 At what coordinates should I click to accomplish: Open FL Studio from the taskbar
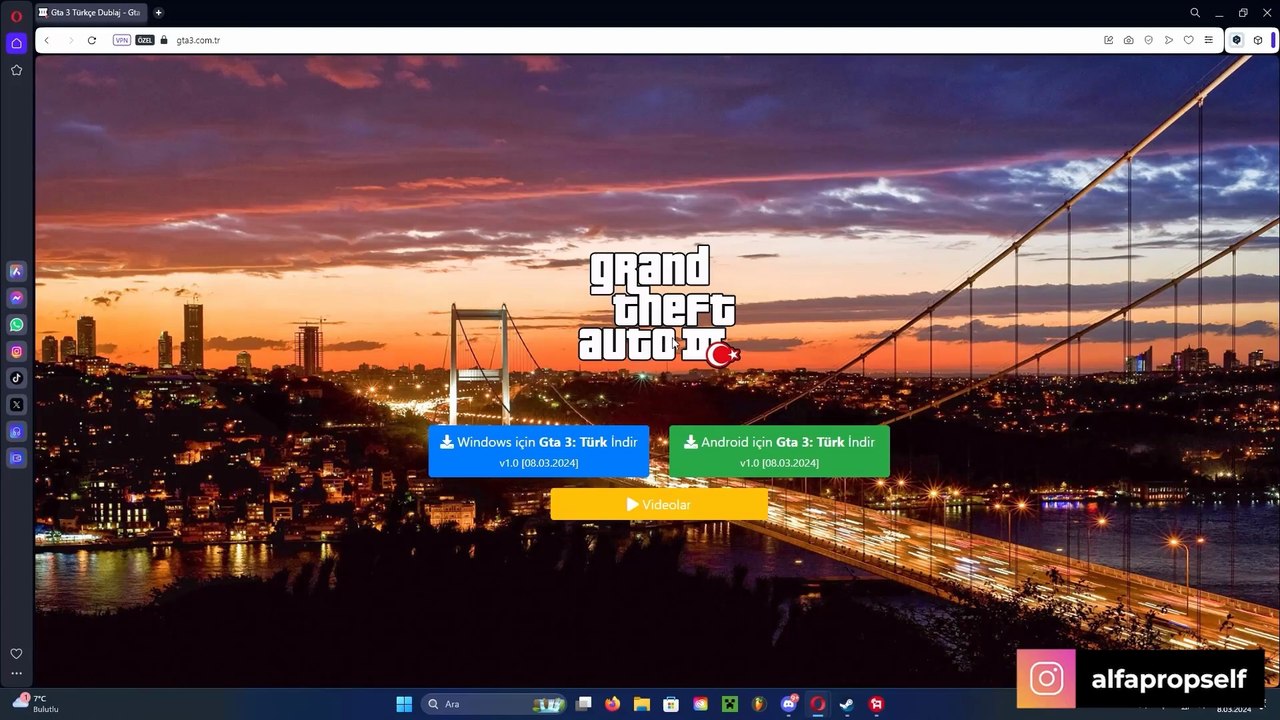(759, 704)
